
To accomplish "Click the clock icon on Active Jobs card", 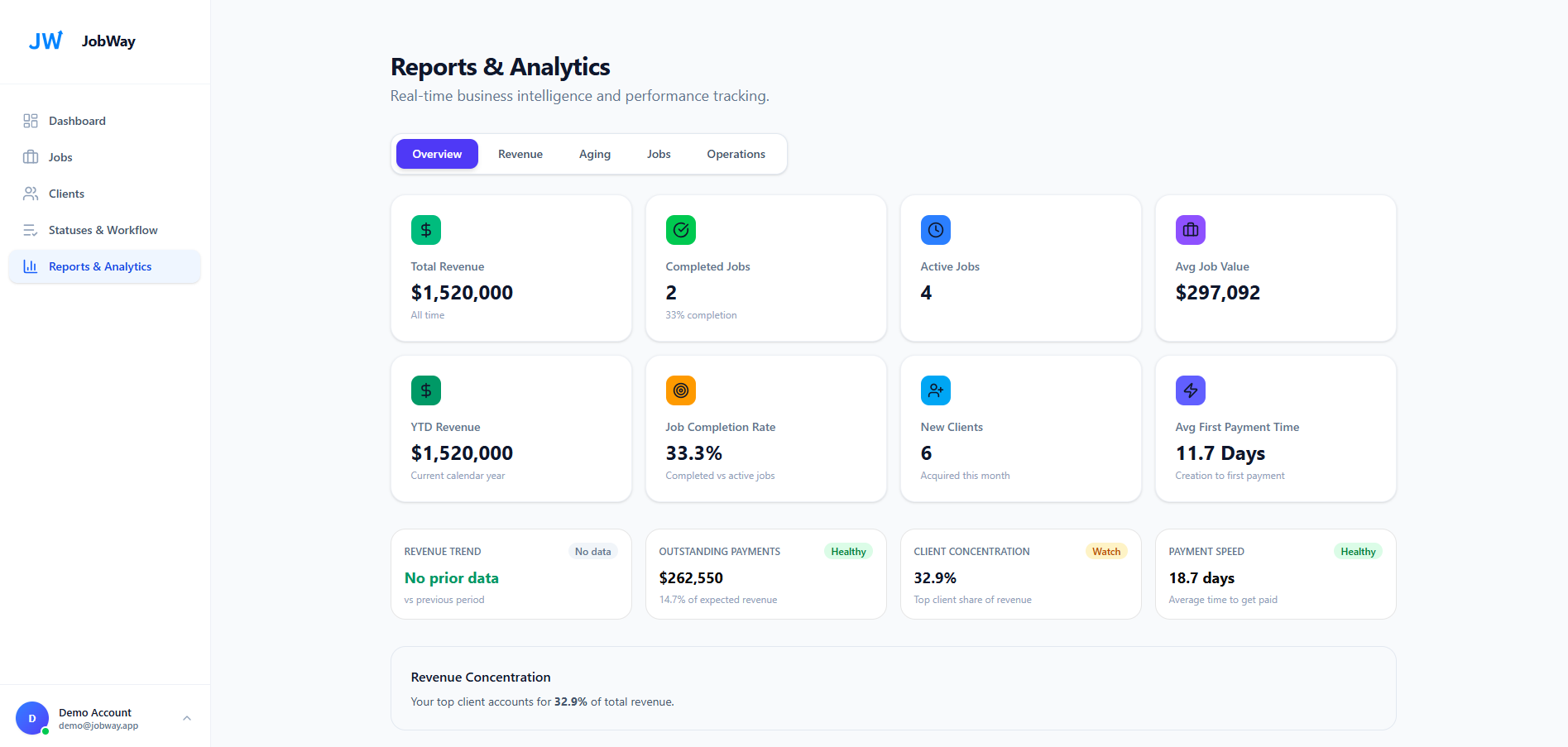I will (x=935, y=230).
